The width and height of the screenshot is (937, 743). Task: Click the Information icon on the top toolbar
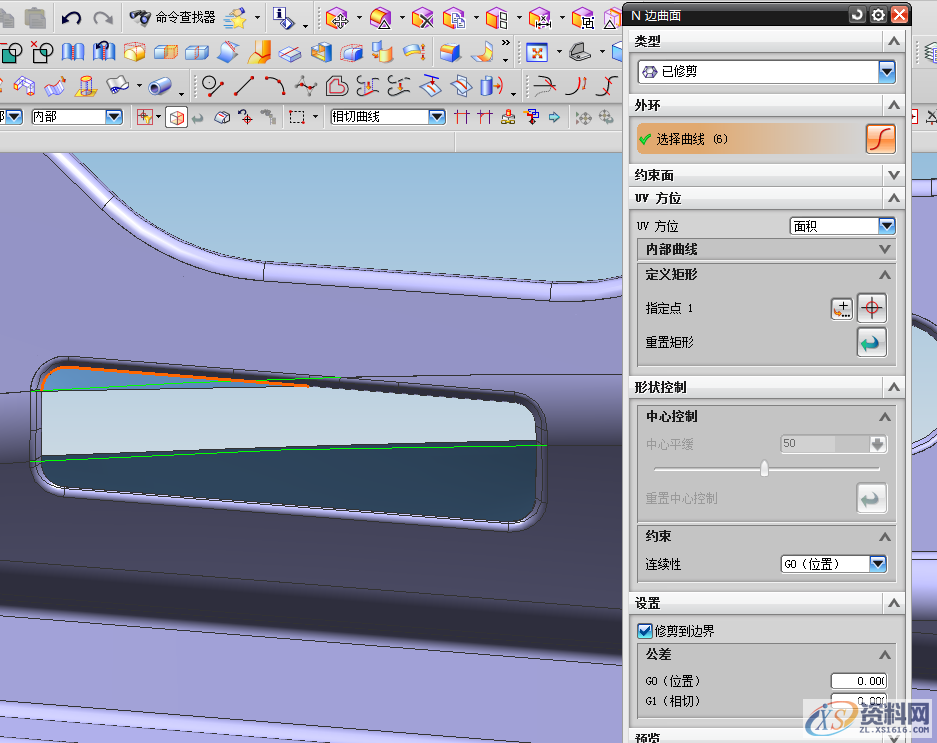(x=277, y=17)
